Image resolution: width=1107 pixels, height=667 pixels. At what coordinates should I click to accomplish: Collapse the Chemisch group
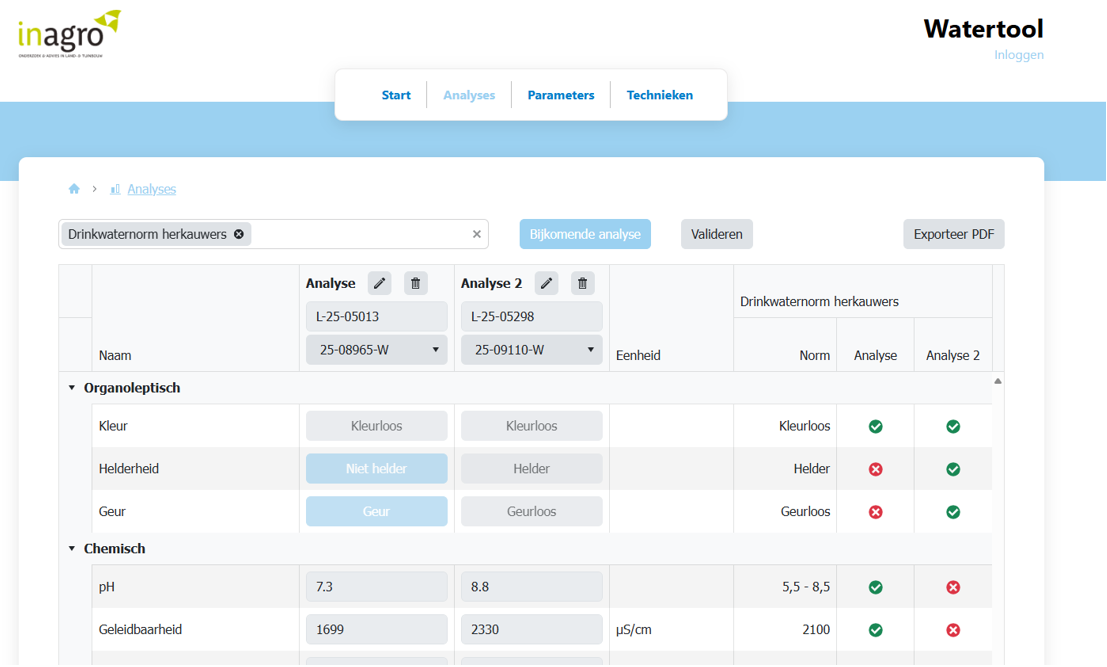(71, 548)
